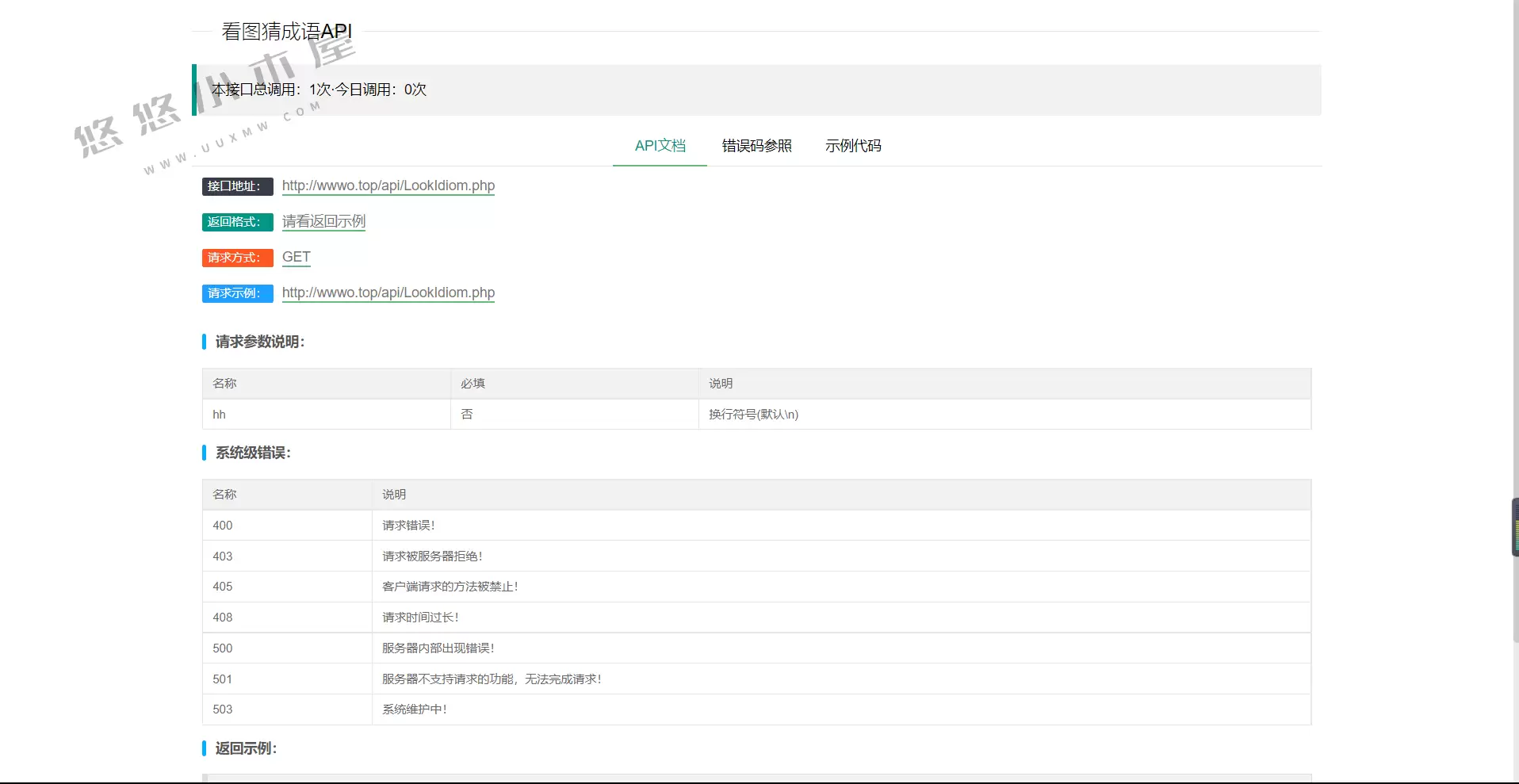Click the 返回示例 section heading
The height and width of the screenshot is (784, 1519).
click(246, 748)
